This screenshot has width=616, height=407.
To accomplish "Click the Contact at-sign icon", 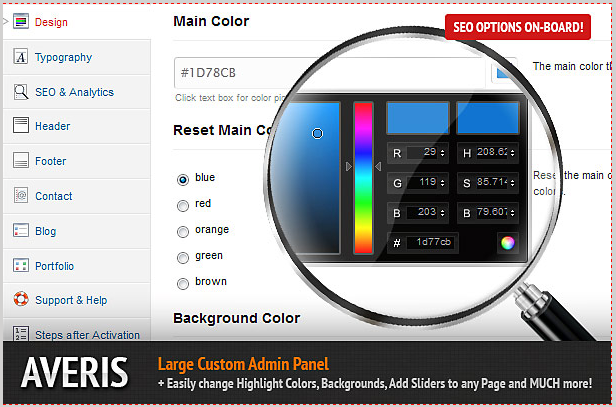I will (20, 195).
